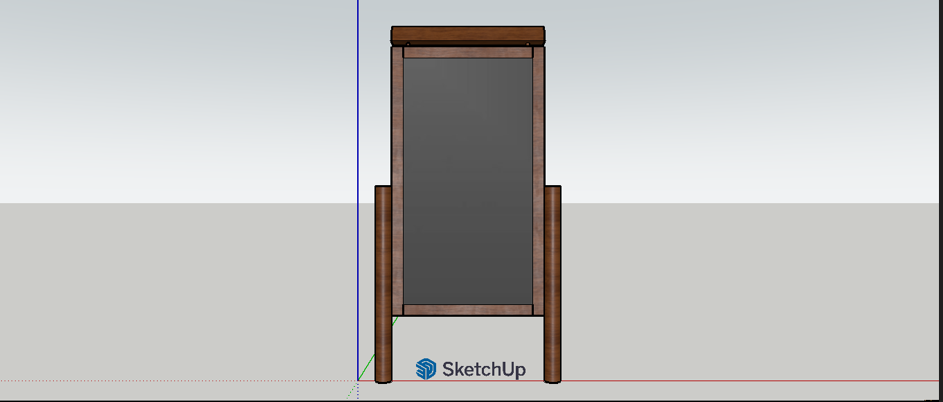Select the left cylindrical wooden leg
This screenshot has height=402, width=943.
[383, 284]
